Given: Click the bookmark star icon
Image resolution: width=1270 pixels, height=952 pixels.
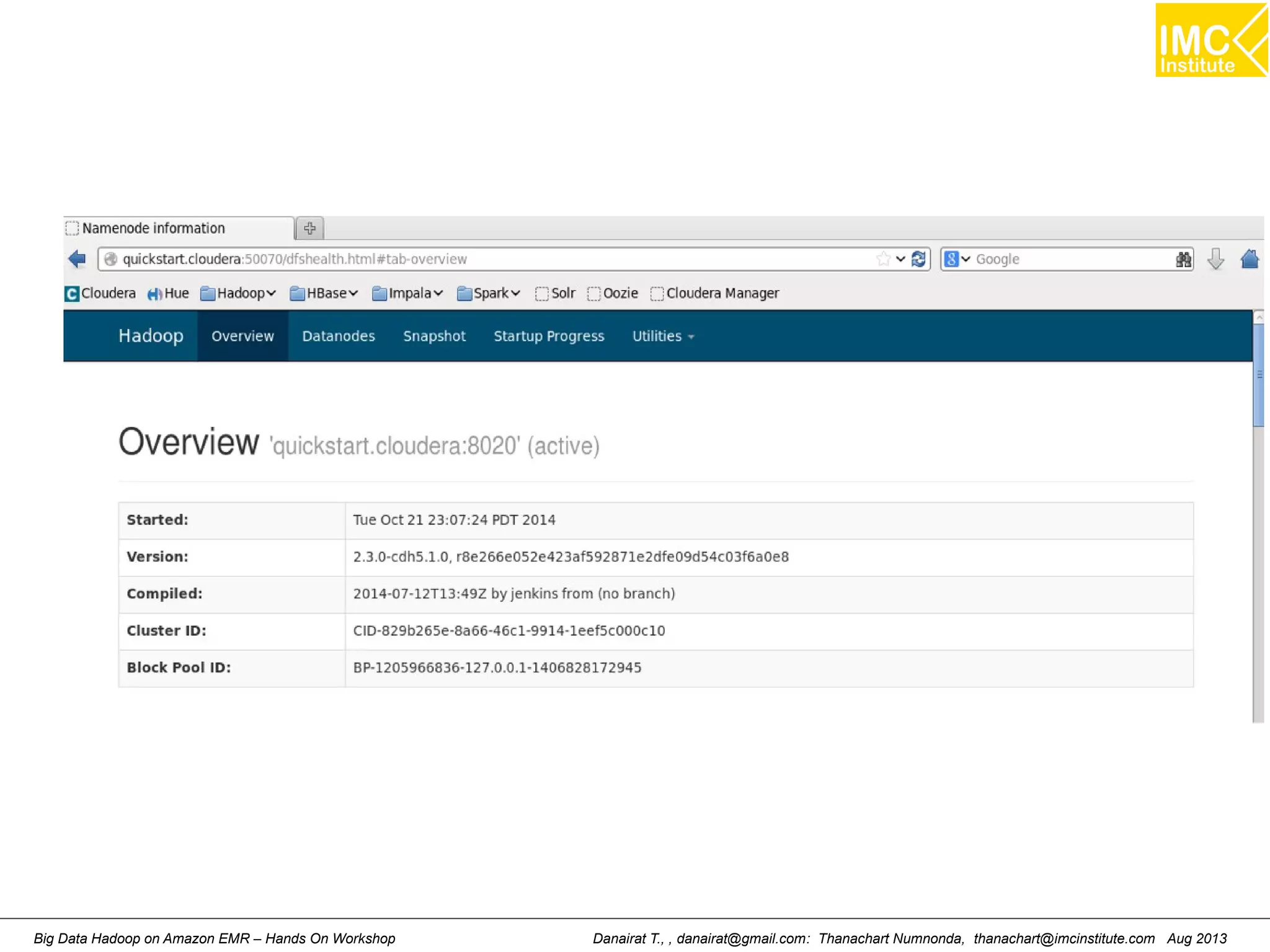Looking at the screenshot, I should click(884, 259).
